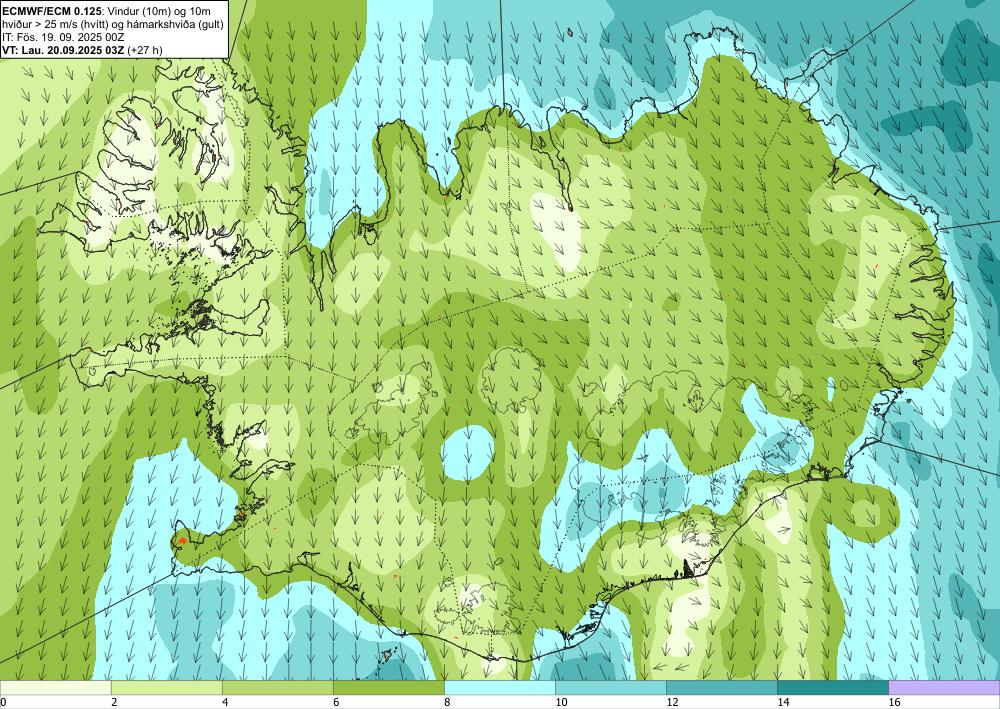
Task: Click the 6–8 m/s dark green legend band
Action: (388, 687)
